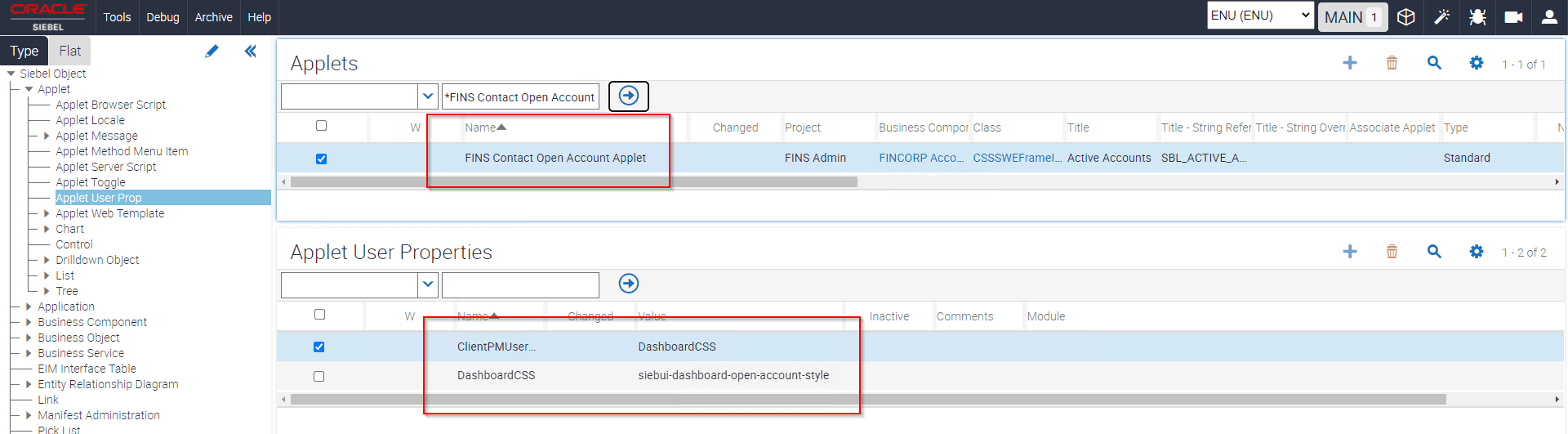Collapse explorer pane with double chevron icon
The height and width of the screenshot is (434, 1568).
point(250,51)
